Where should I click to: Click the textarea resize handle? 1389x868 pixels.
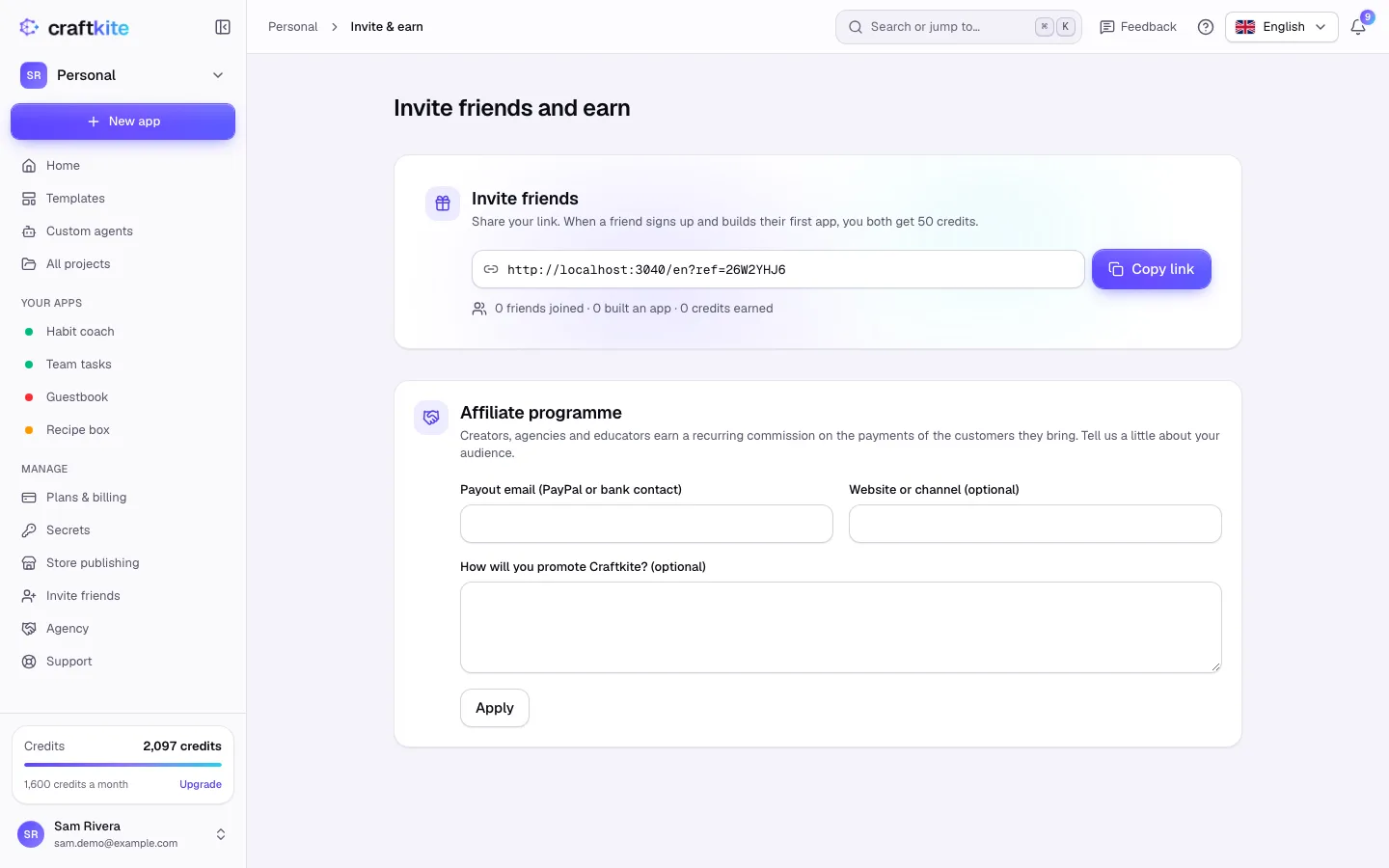pyautogui.click(x=1215, y=666)
